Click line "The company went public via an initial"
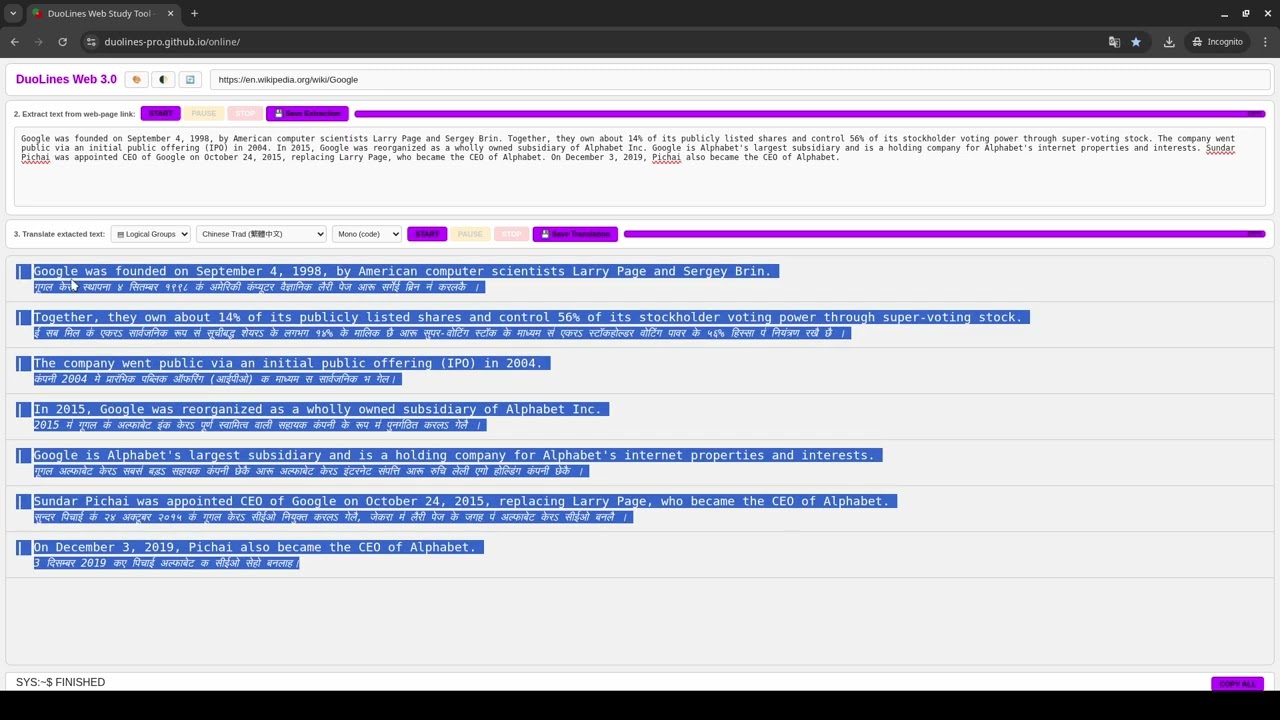 coord(288,363)
